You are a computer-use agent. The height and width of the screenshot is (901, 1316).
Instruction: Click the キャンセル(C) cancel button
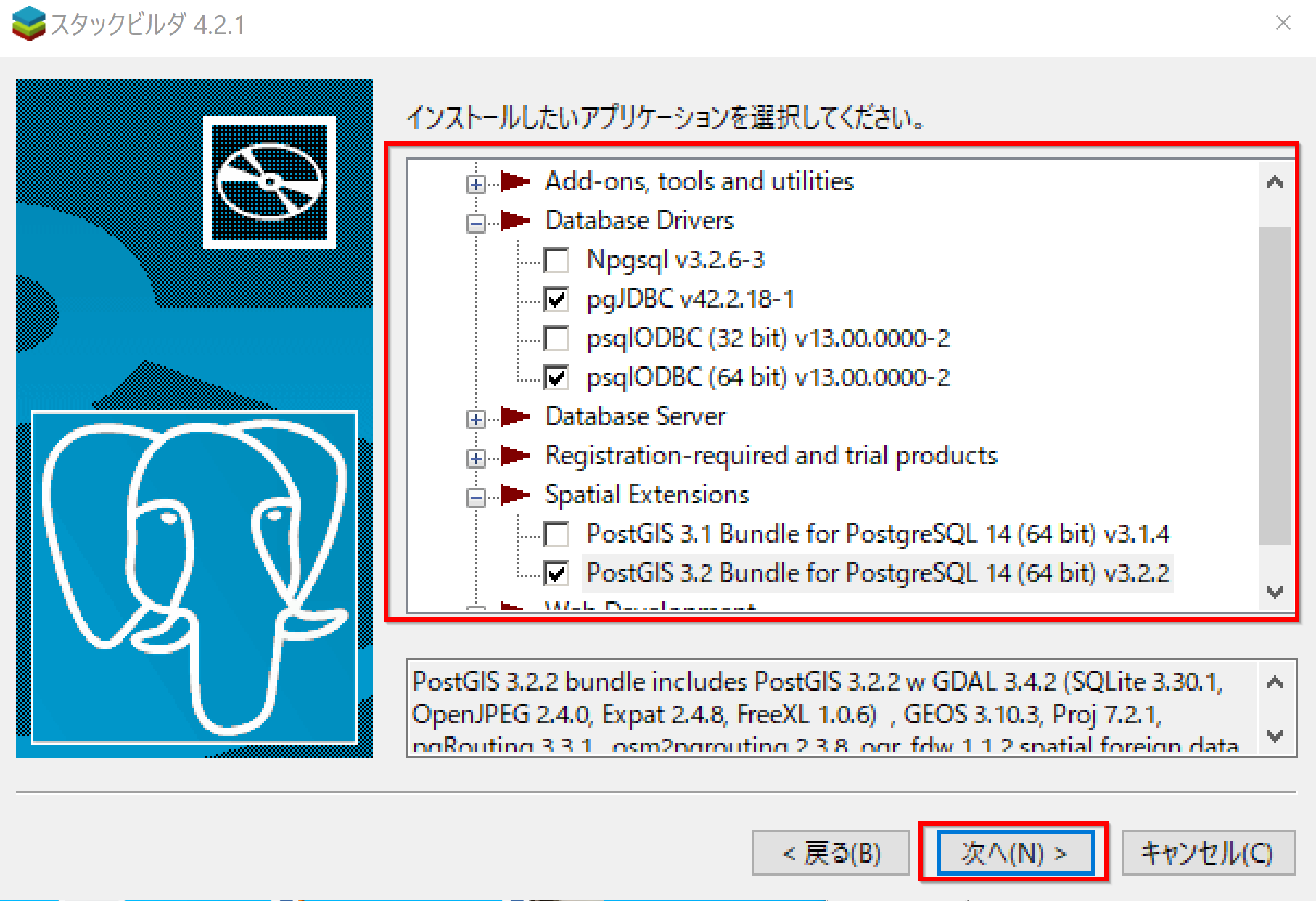pyautogui.click(x=1208, y=852)
